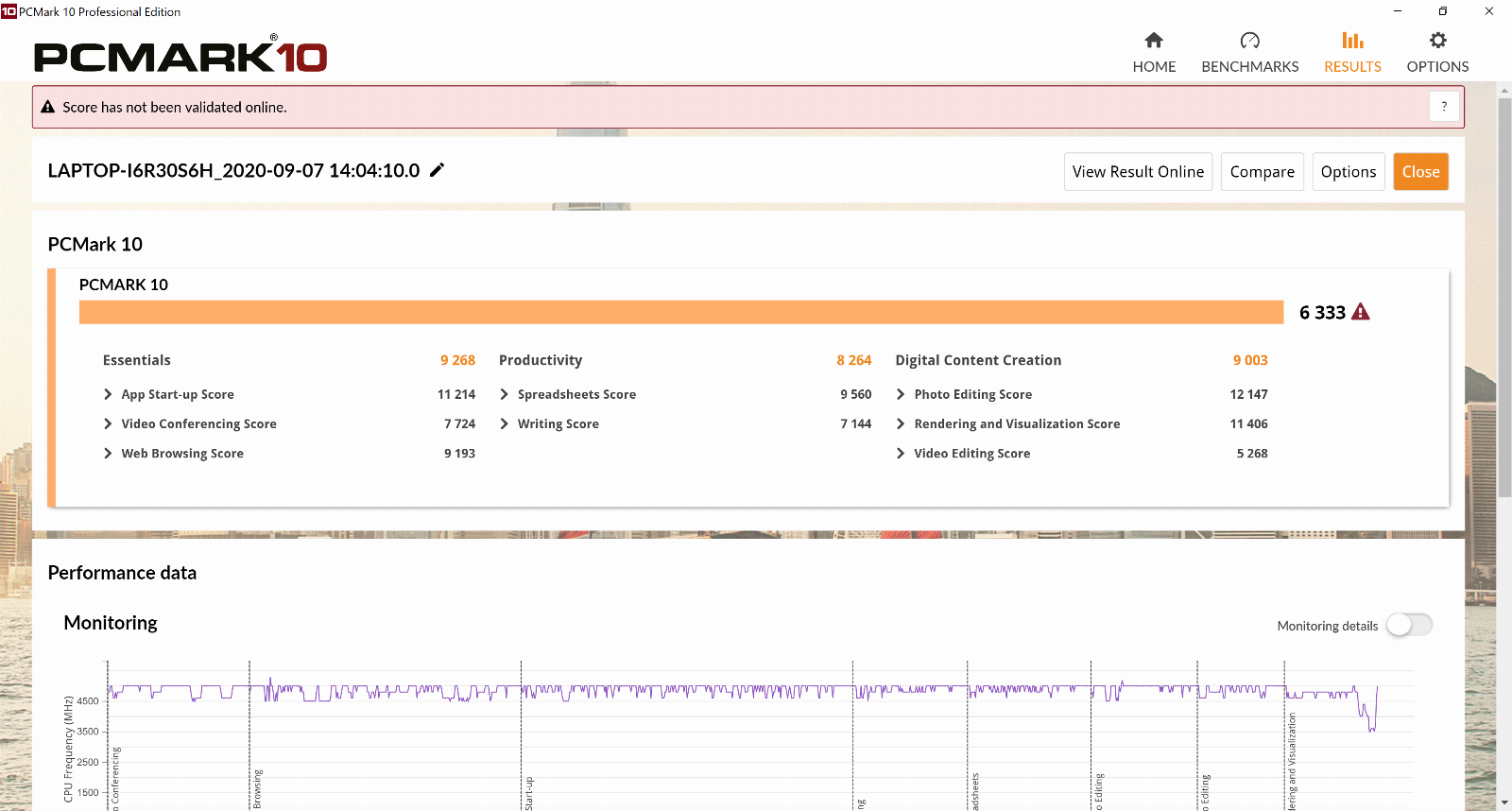The height and width of the screenshot is (811, 1512).
Task: Click the Monitoring heading
Action: 111,623
